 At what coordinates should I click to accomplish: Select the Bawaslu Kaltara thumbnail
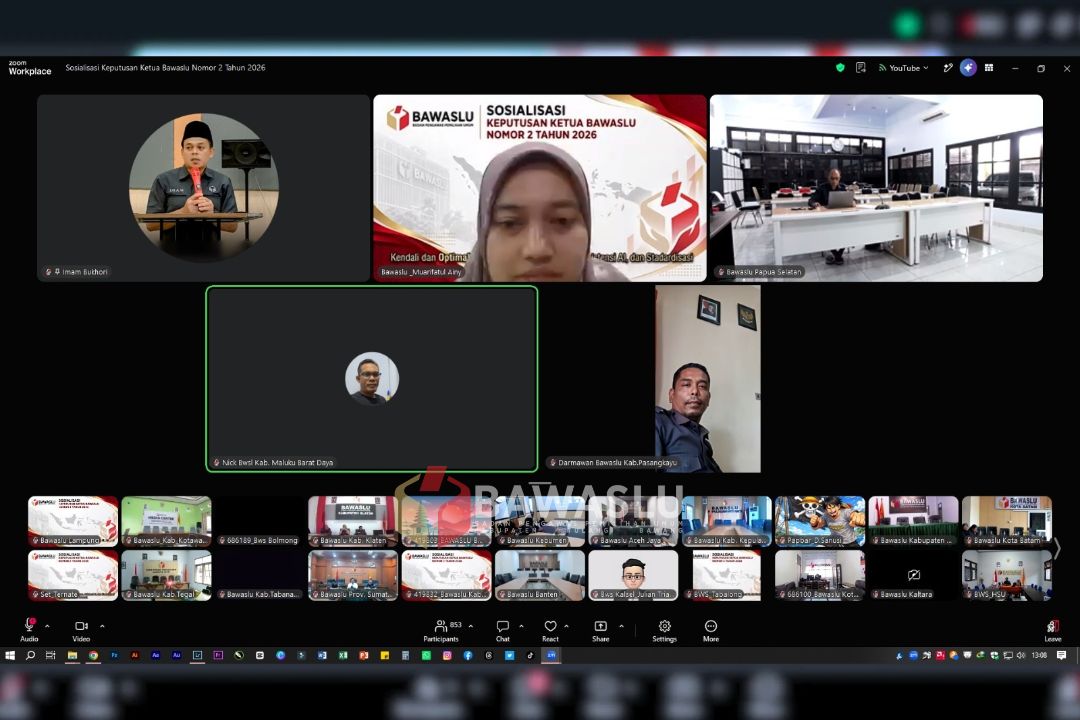tap(913, 575)
